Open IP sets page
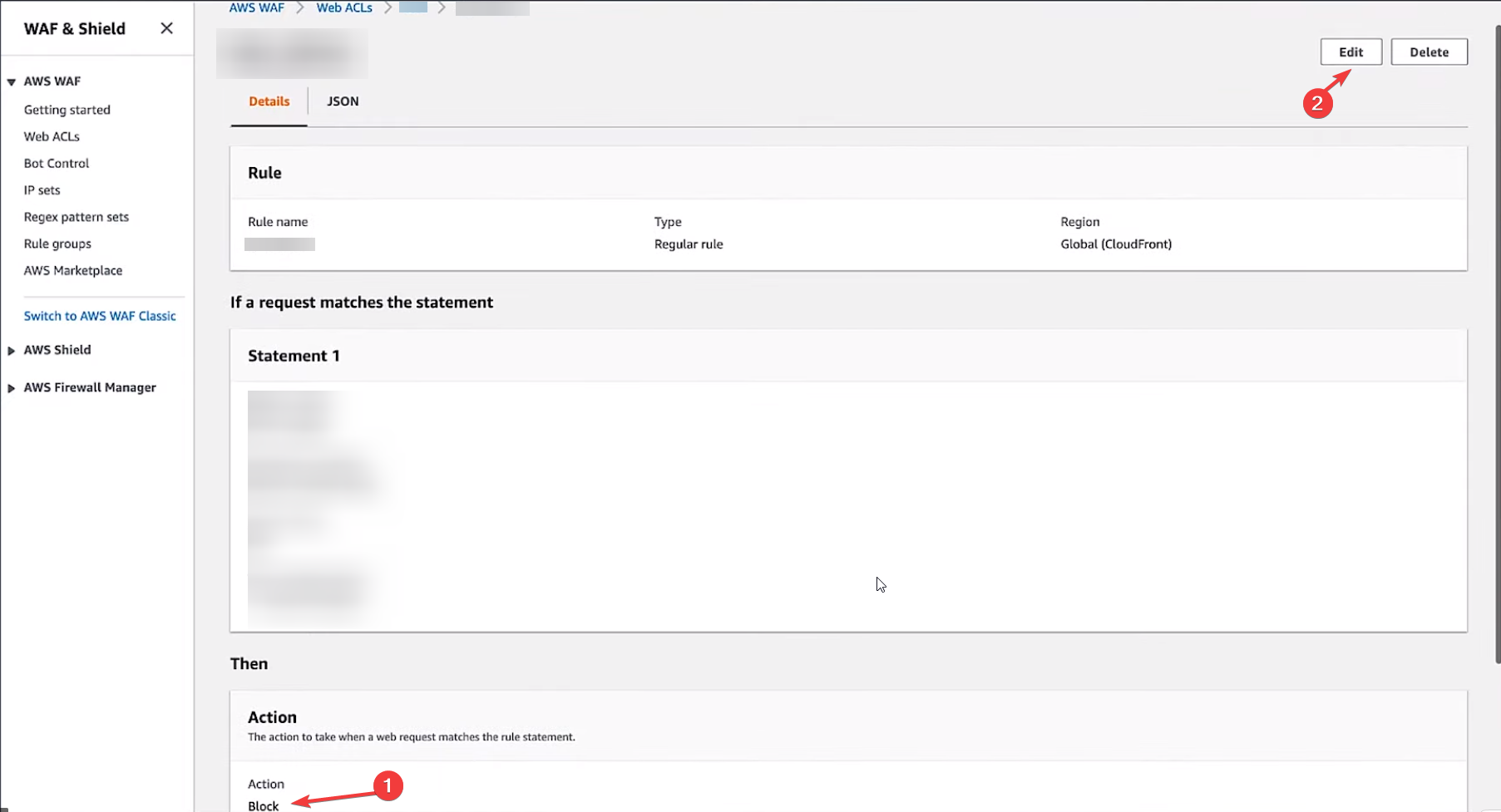 [x=42, y=190]
